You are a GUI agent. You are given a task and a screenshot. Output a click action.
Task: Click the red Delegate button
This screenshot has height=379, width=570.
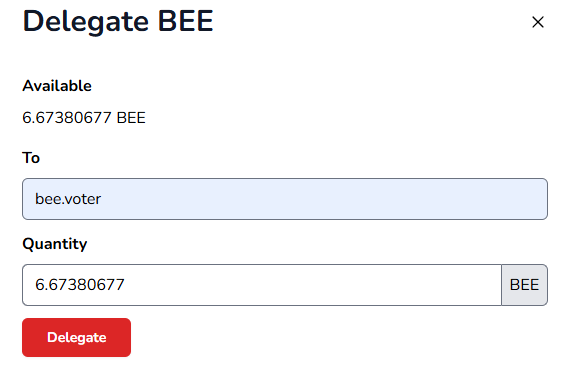tap(76, 337)
